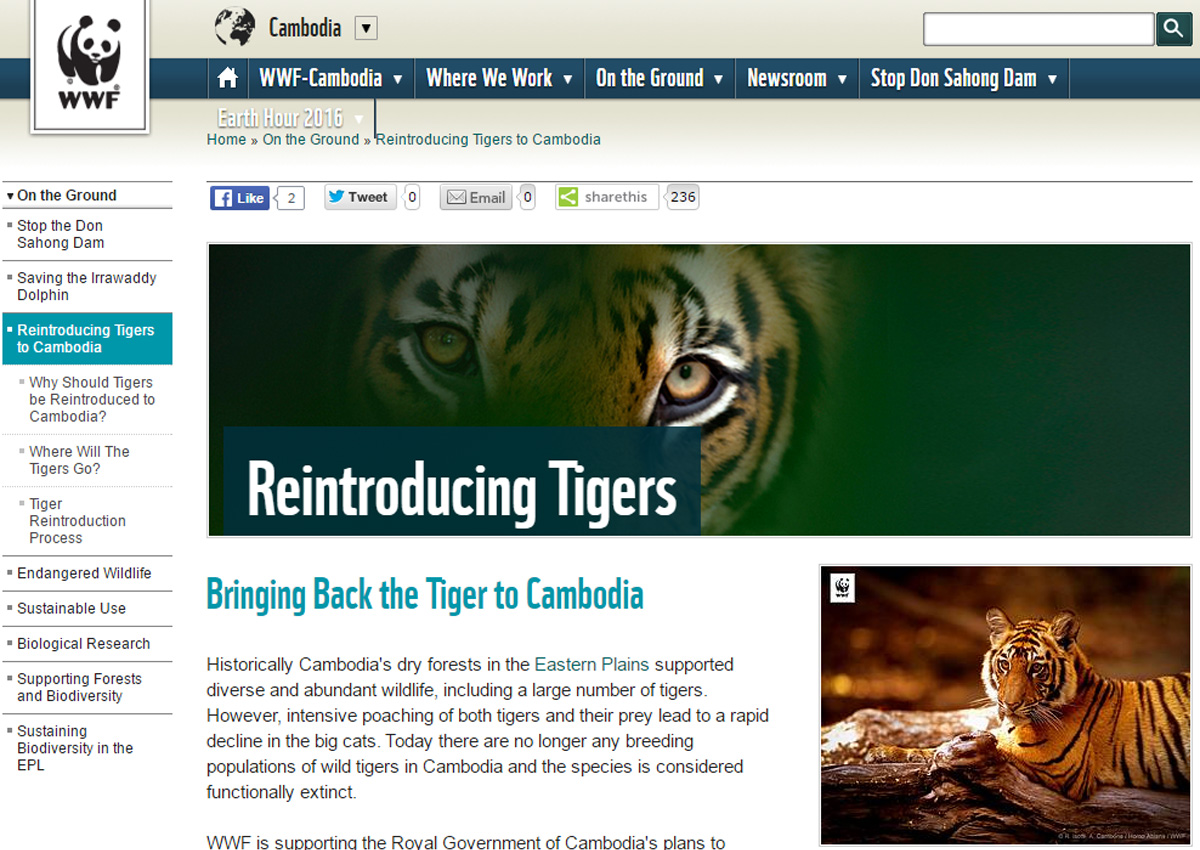The image size is (1200, 850).
Task: Send page using Email button
Action: [x=476, y=197]
